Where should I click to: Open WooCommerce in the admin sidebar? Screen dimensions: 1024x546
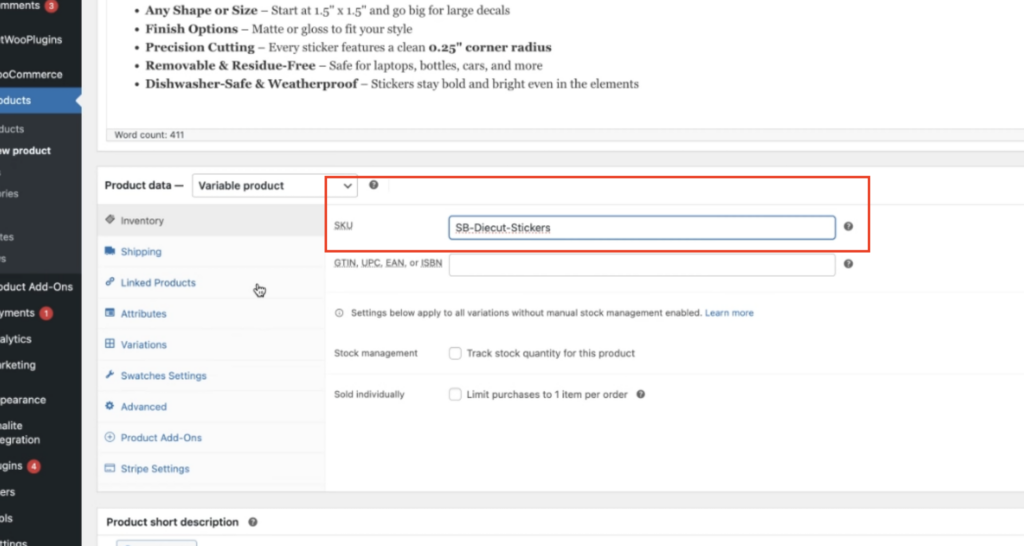tap(32, 74)
